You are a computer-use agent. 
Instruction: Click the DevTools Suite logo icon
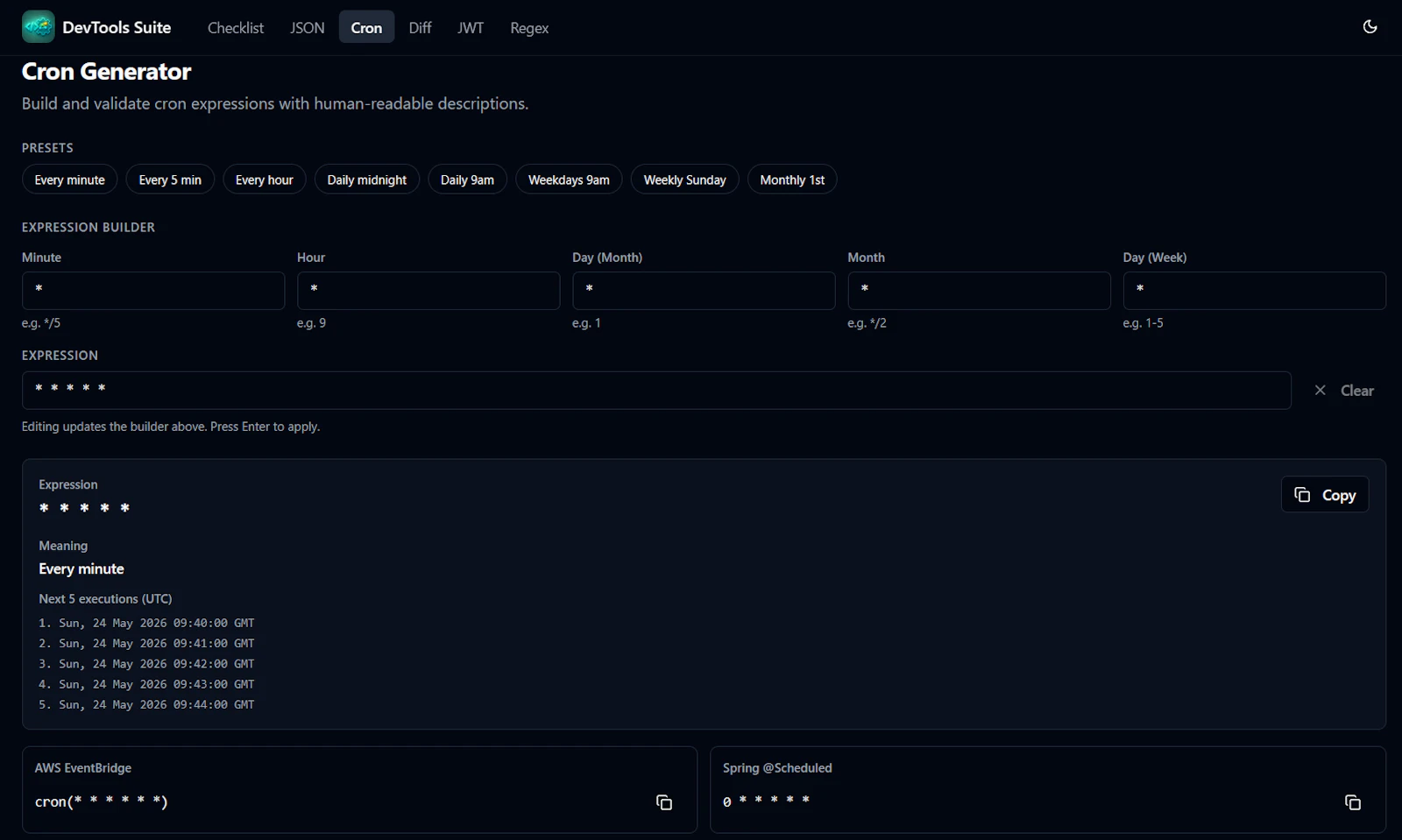tap(38, 27)
